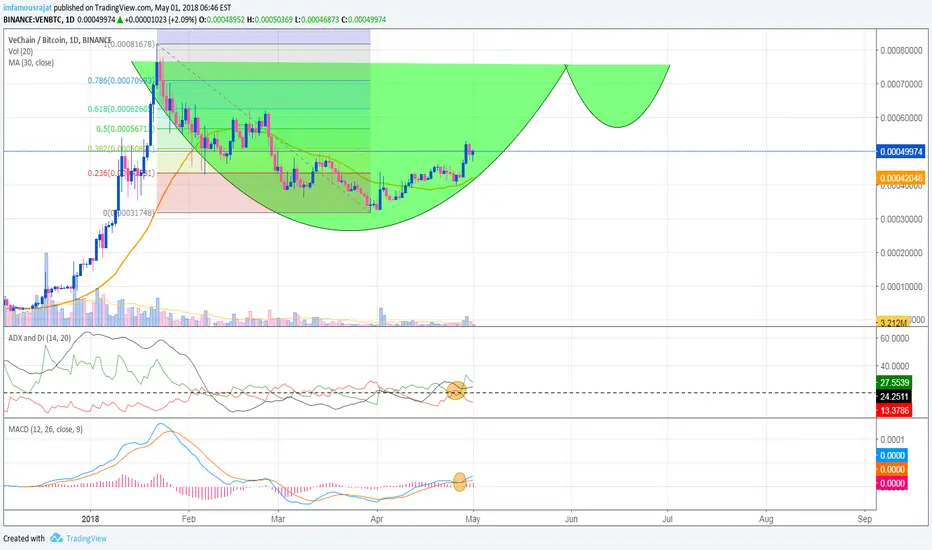Click the Jul label on time axis
The width and height of the screenshot is (932, 550).
(x=667, y=519)
